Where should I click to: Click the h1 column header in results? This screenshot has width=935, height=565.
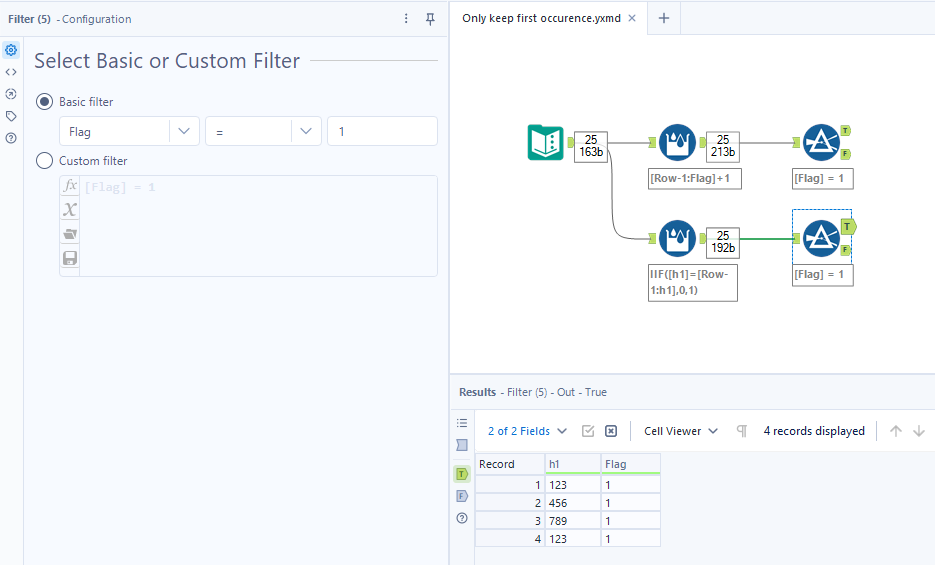coord(572,464)
